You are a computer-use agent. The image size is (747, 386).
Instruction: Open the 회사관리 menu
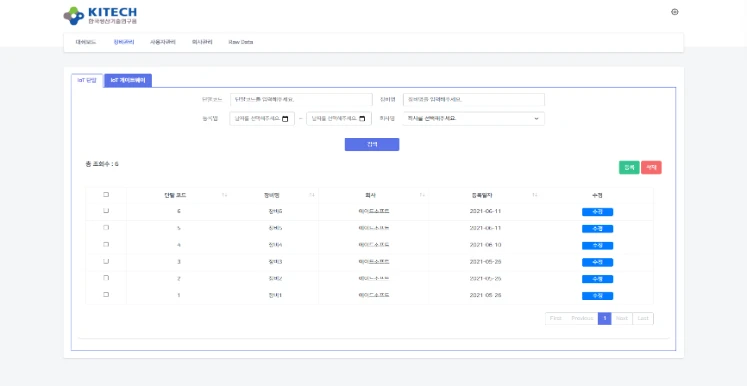[202, 42]
